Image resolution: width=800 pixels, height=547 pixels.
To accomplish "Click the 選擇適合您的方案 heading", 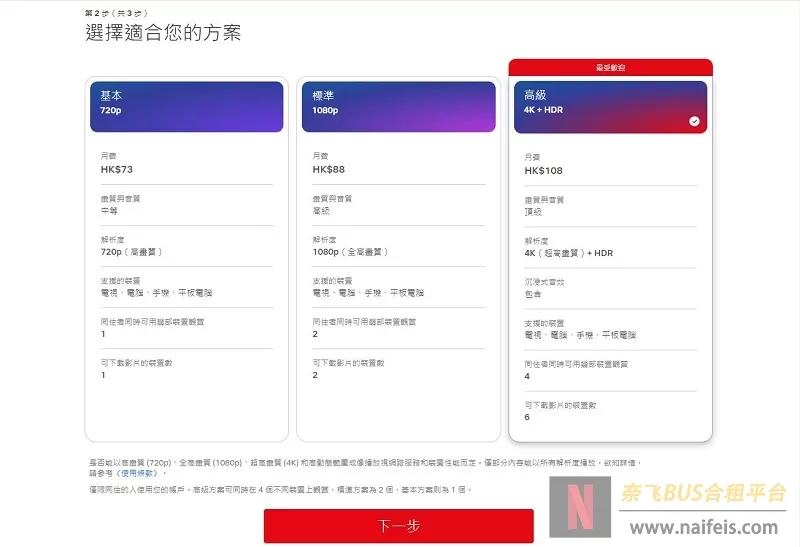I will (x=163, y=33).
